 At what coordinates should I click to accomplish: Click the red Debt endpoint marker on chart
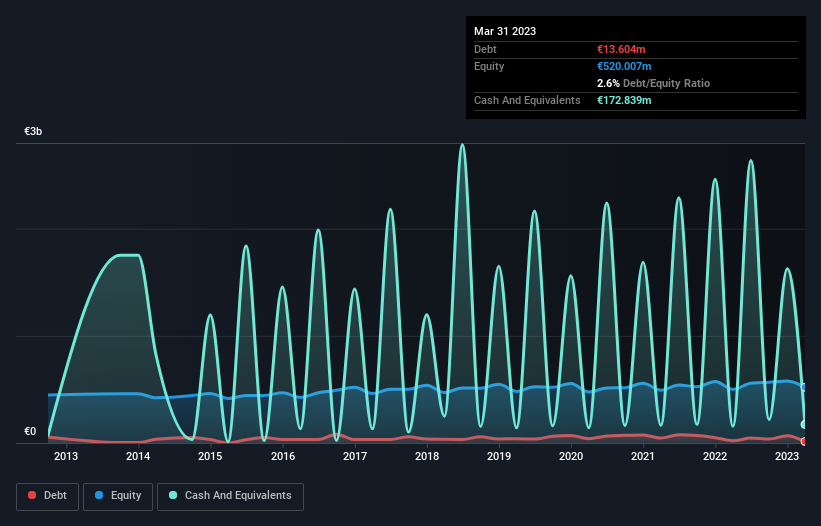tap(804, 441)
